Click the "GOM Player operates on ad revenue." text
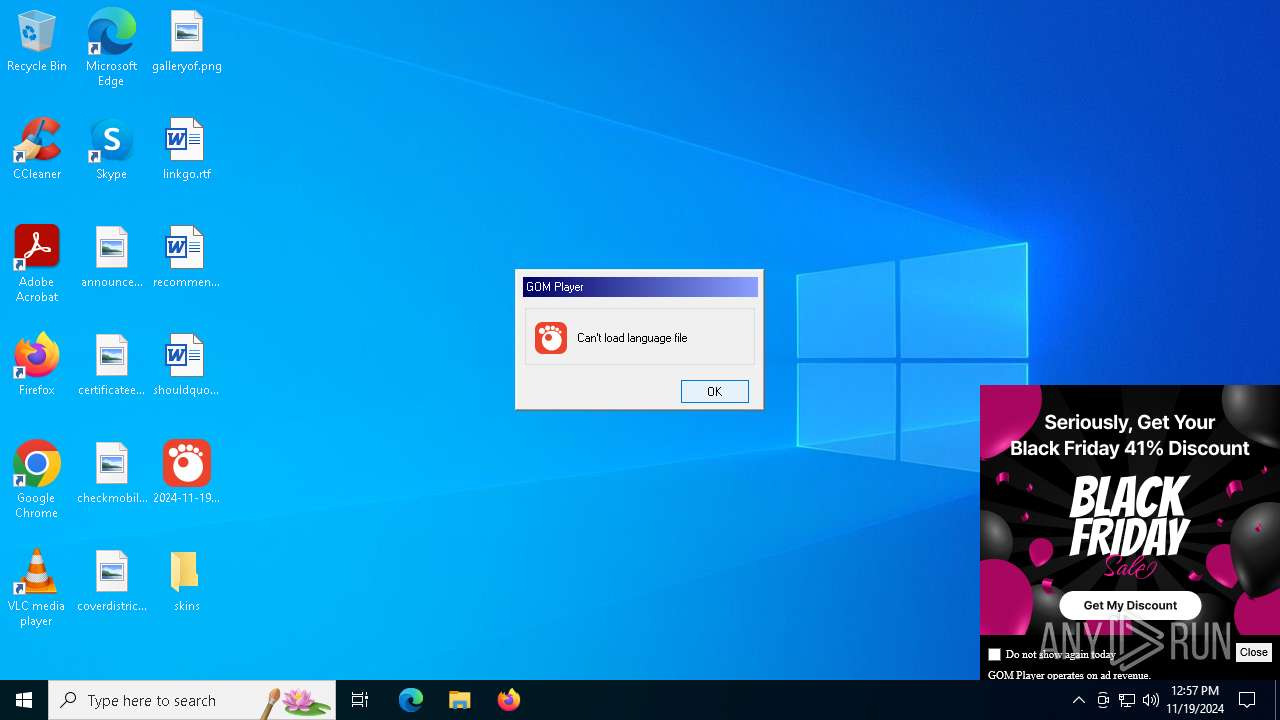1280x720 pixels. click(x=1069, y=675)
